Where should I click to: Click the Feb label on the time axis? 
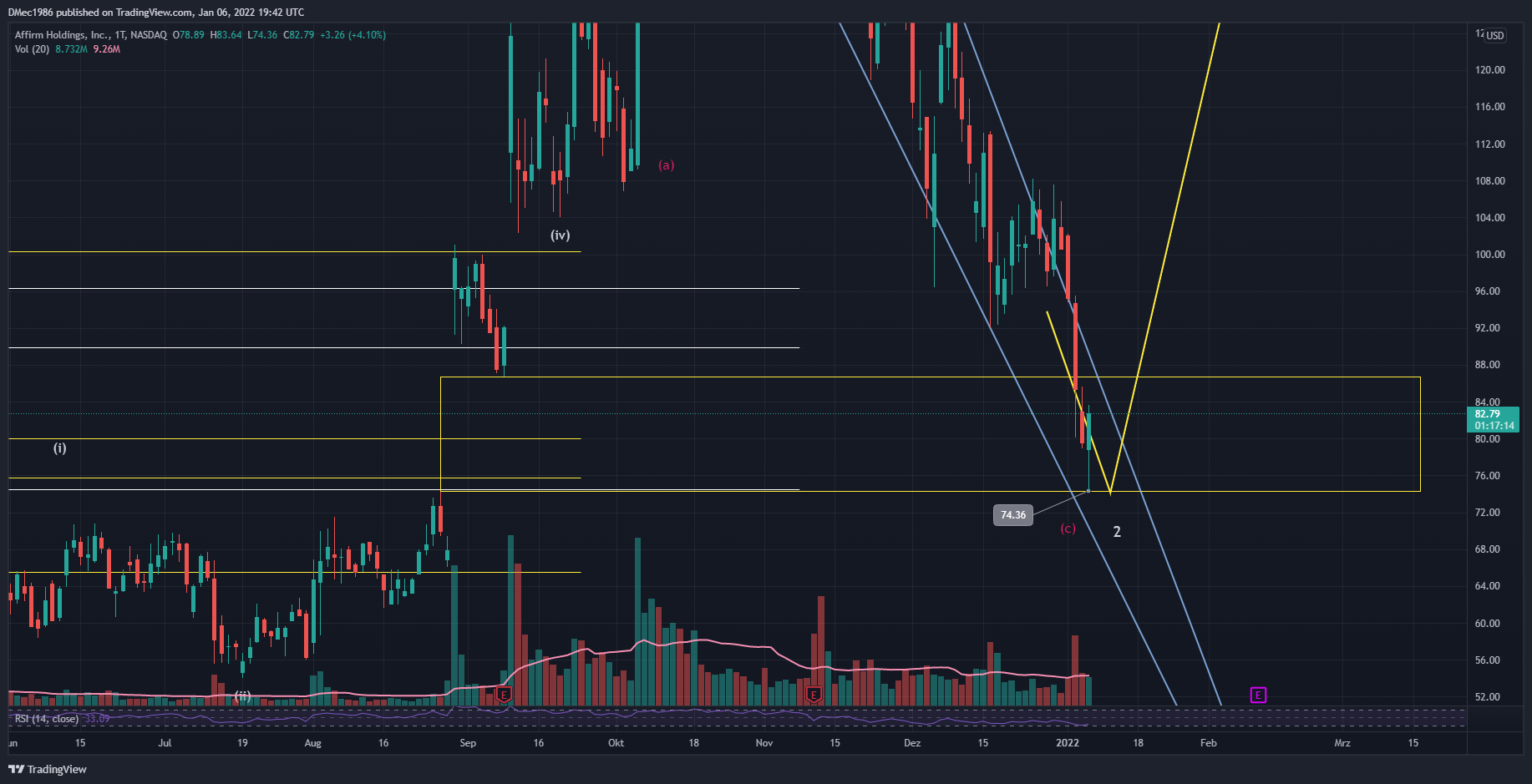[x=1209, y=743]
